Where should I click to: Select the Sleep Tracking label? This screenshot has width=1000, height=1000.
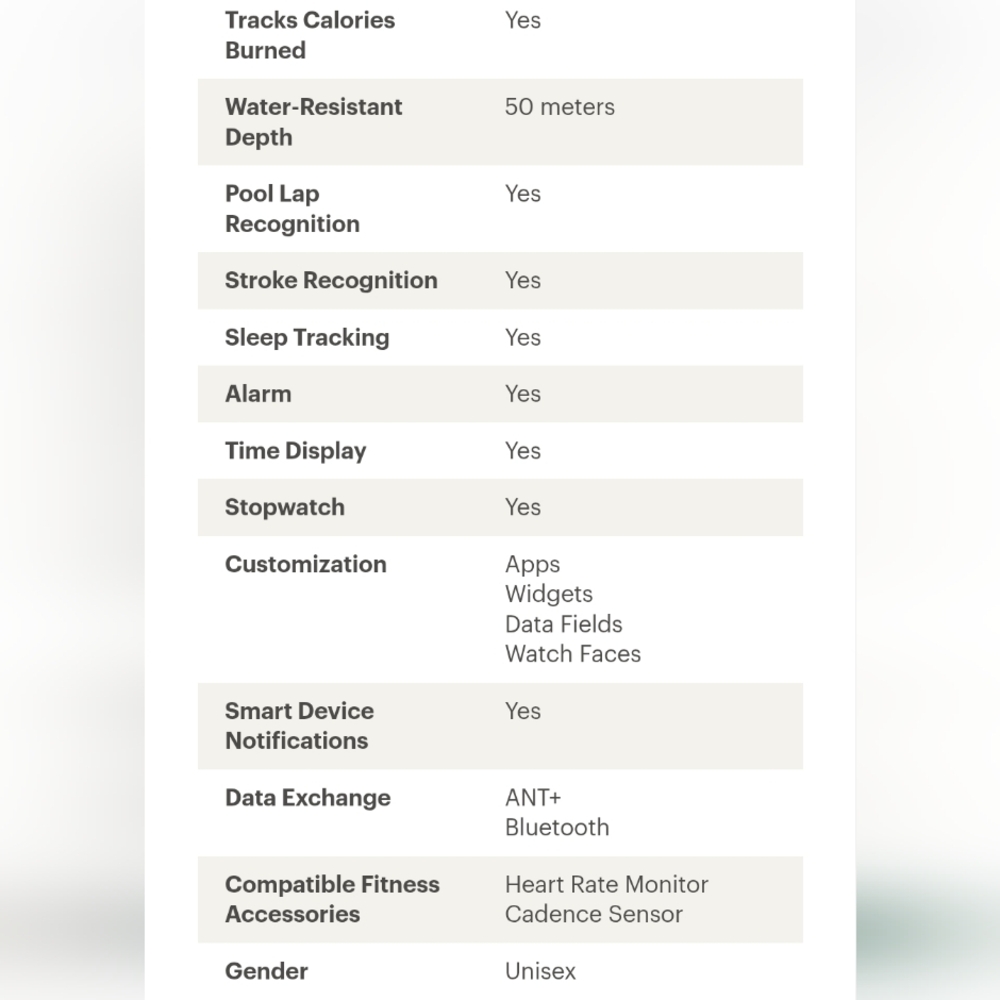click(307, 337)
